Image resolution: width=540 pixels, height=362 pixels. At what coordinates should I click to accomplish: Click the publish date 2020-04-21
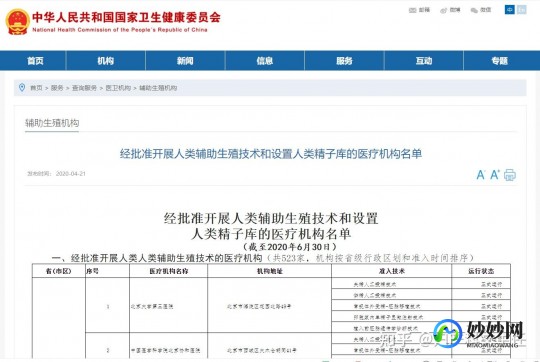(71, 174)
